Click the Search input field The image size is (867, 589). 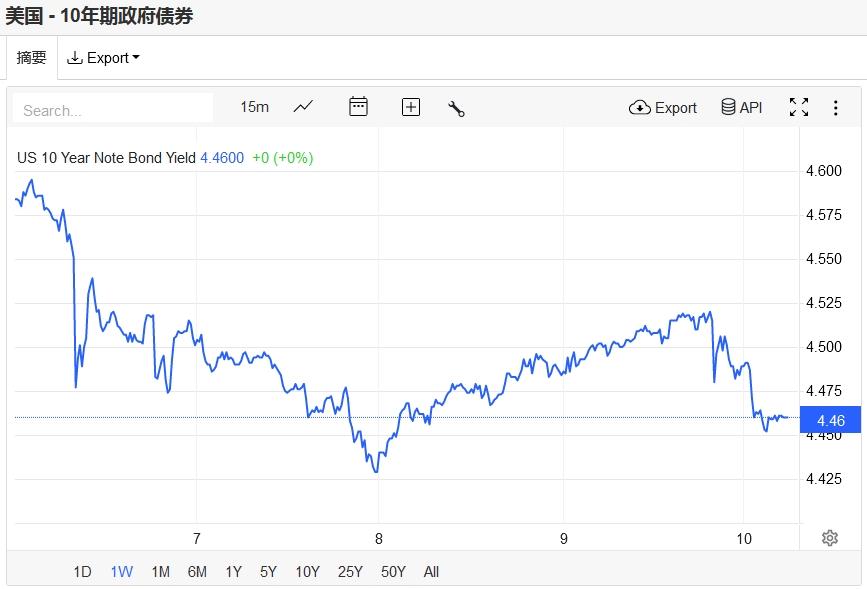pos(113,110)
